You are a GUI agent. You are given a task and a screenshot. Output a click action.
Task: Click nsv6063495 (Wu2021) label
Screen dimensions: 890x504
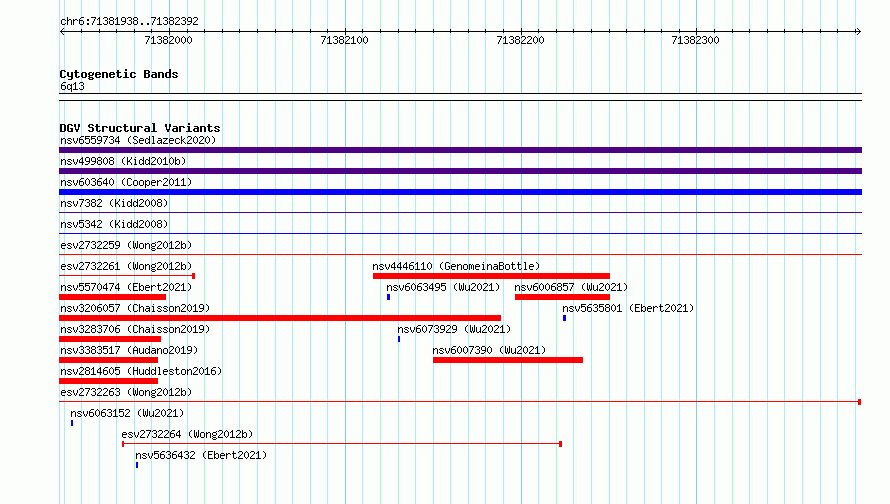443,287
